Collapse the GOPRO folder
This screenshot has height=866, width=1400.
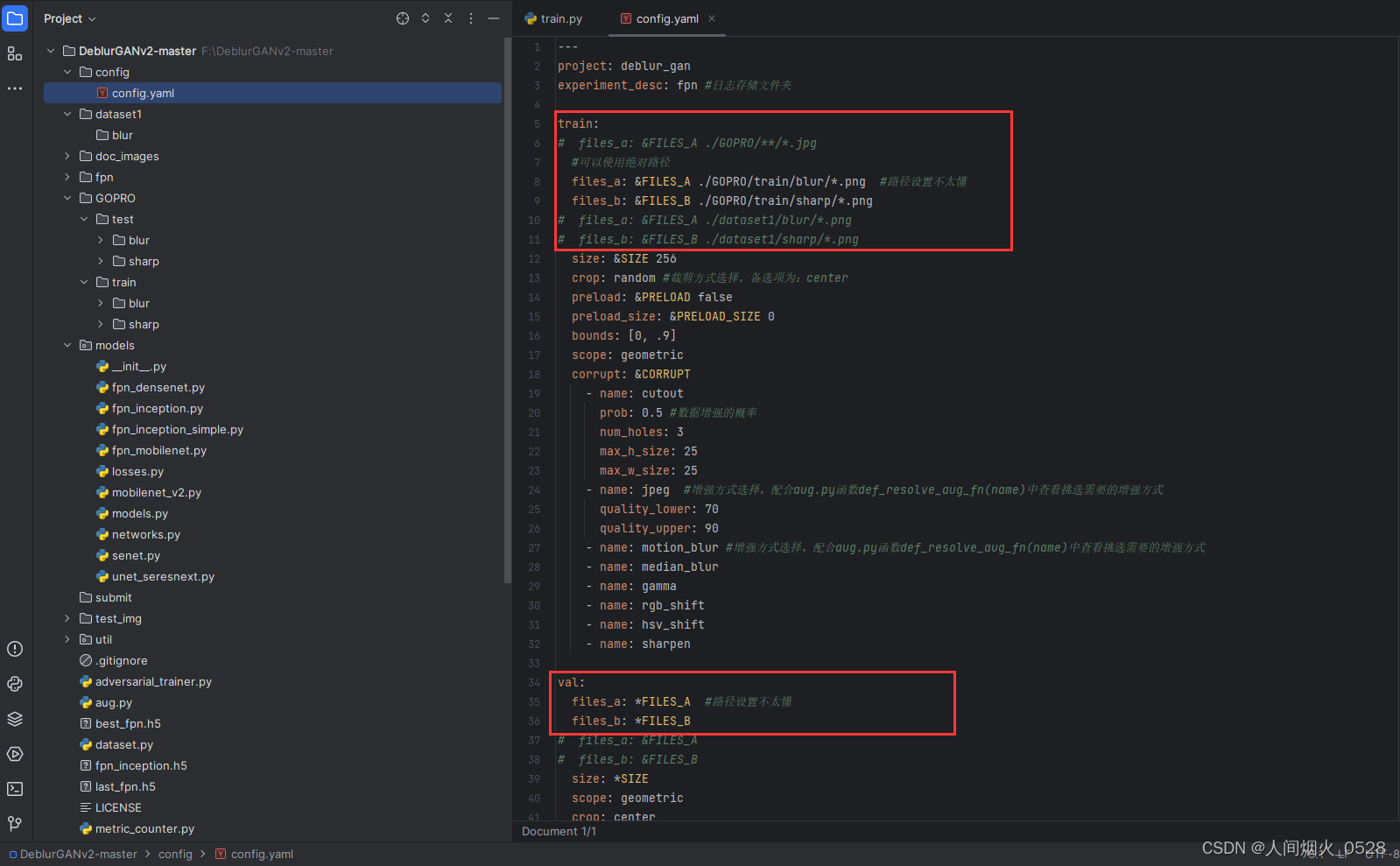click(x=67, y=198)
